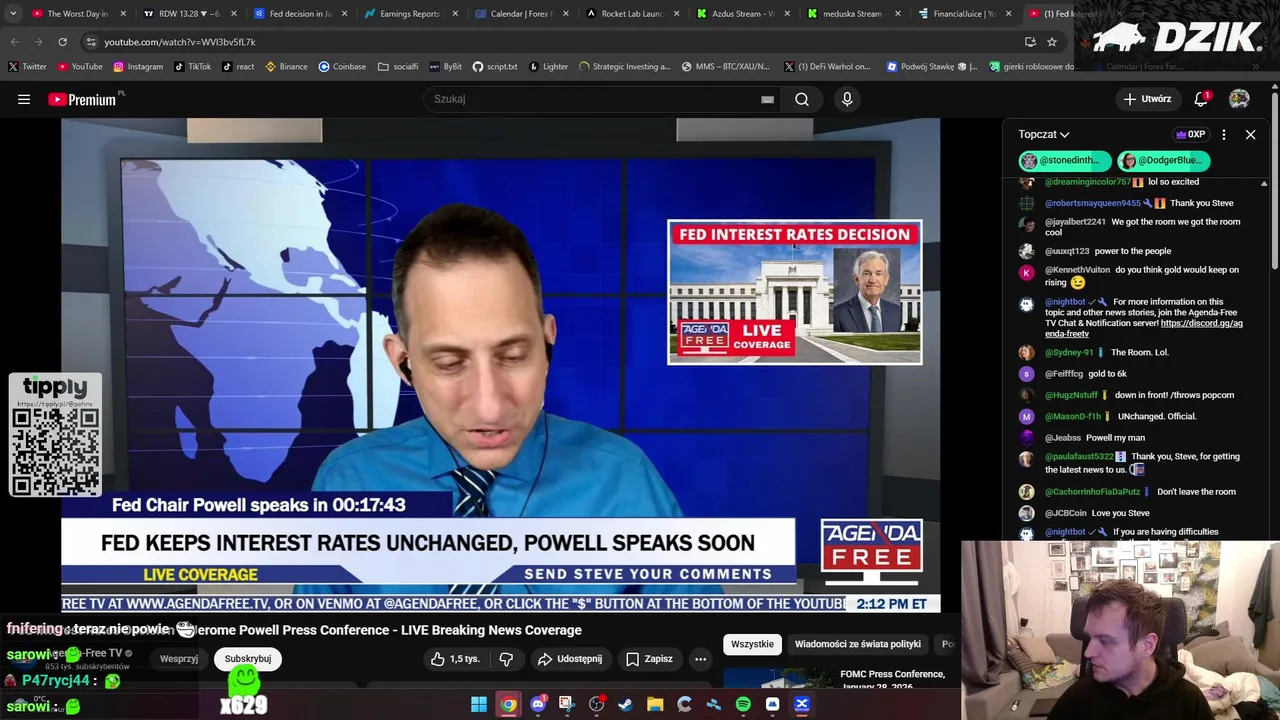View site information icon in address bar
Screen dimensions: 1280x720
(91, 42)
